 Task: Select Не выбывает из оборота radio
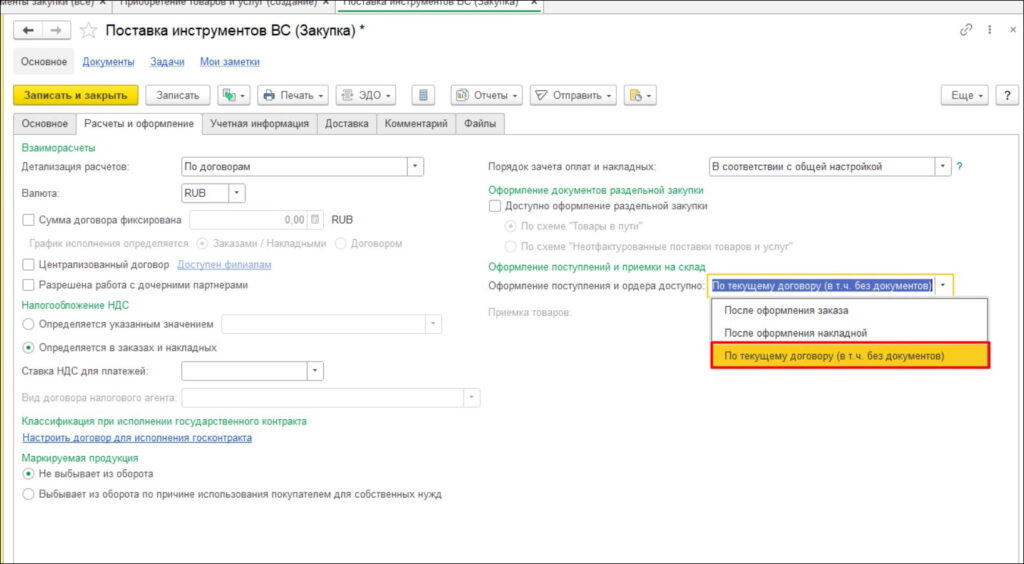pyautogui.click(x=28, y=474)
